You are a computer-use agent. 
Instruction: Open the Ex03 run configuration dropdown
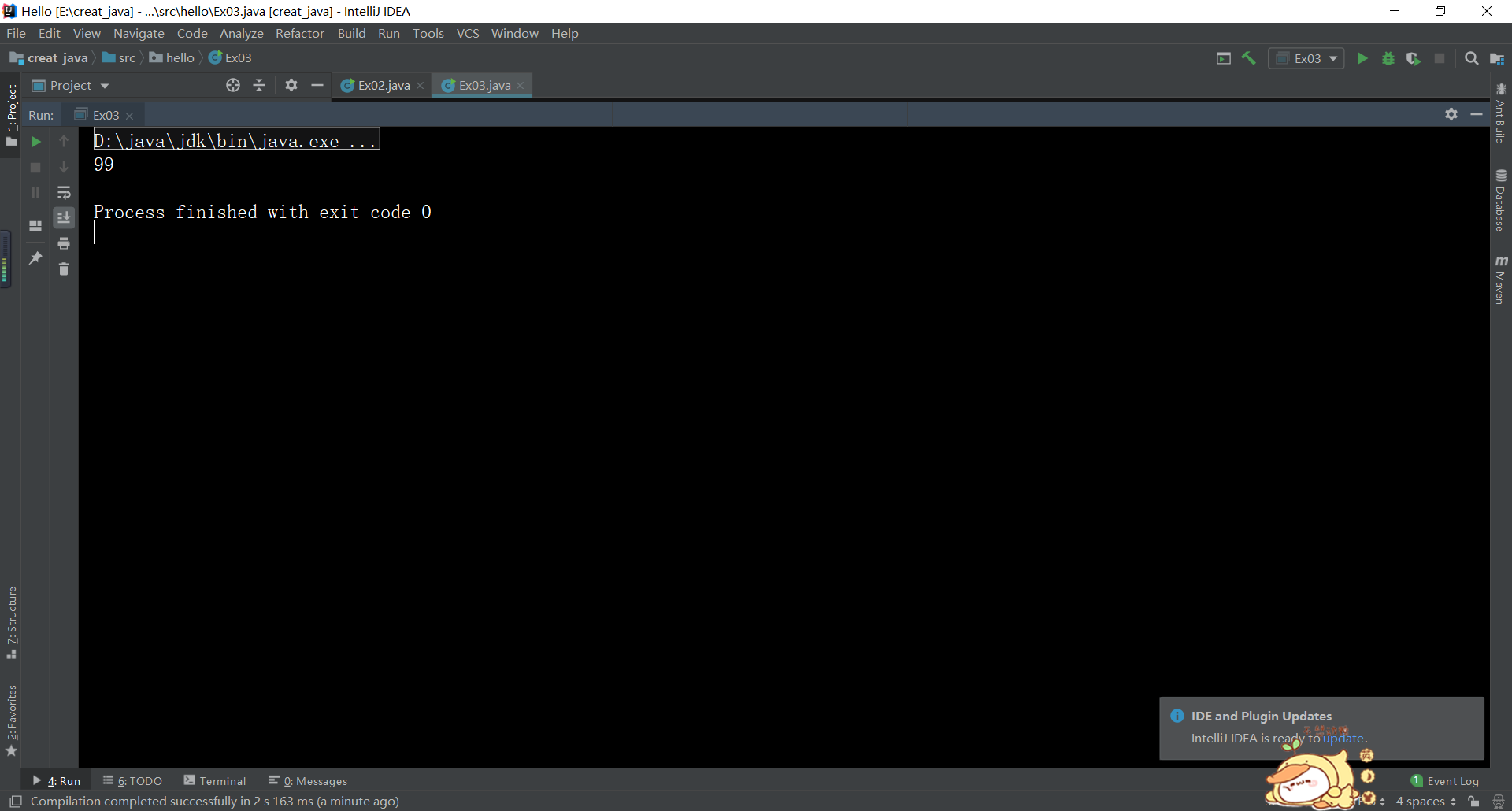tap(1306, 58)
